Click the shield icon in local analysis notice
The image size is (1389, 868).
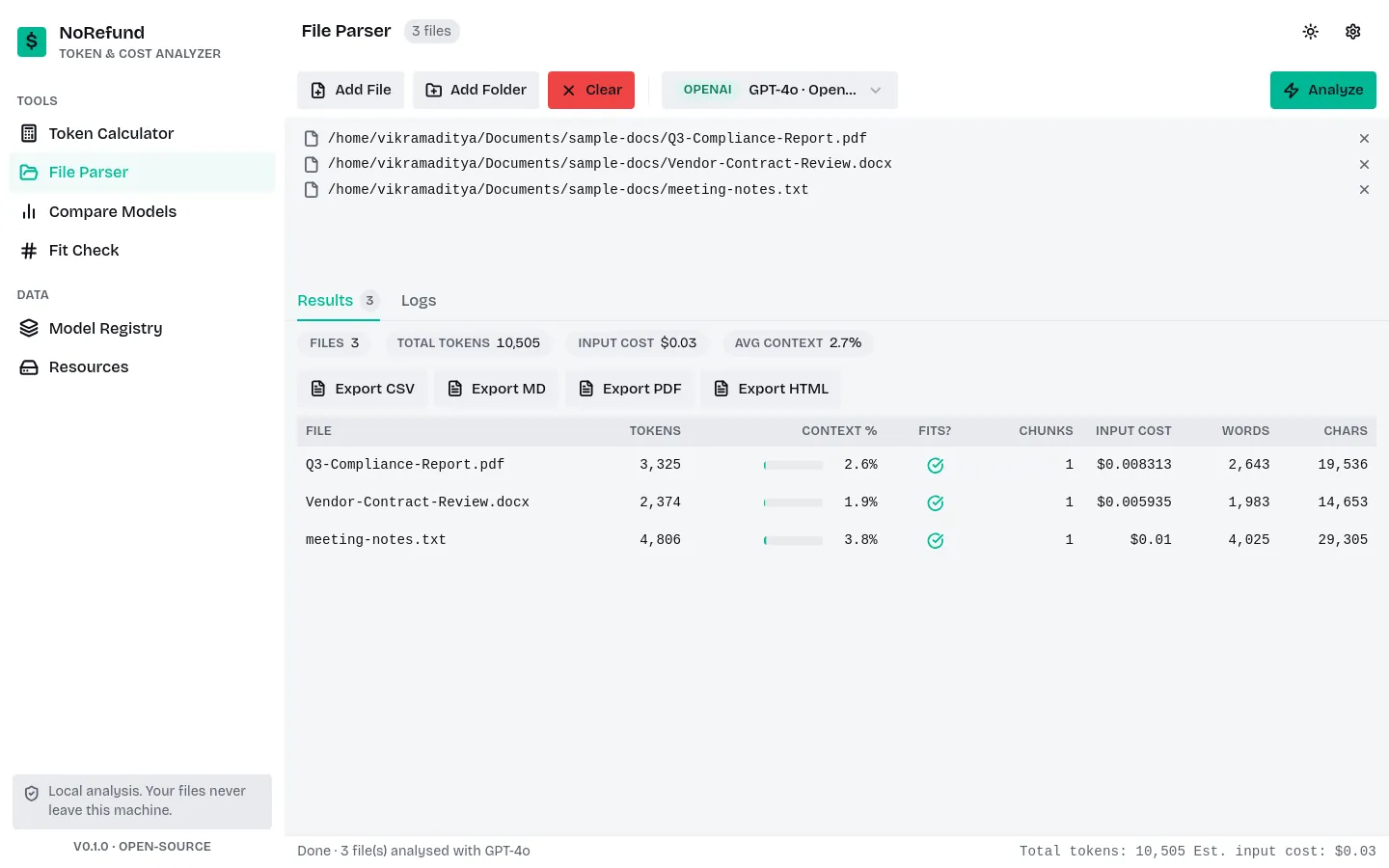coord(32,793)
